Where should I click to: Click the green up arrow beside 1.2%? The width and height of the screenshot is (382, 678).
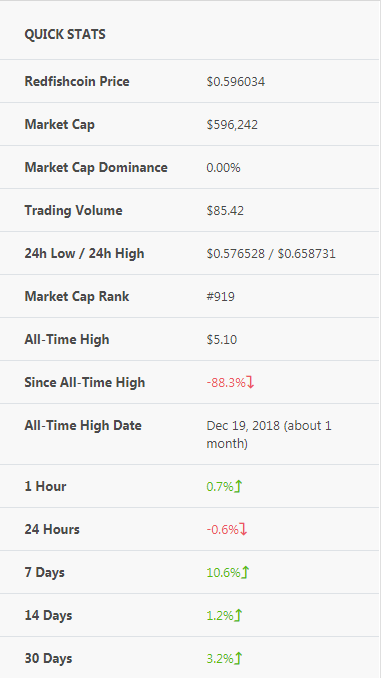(x=238, y=615)
